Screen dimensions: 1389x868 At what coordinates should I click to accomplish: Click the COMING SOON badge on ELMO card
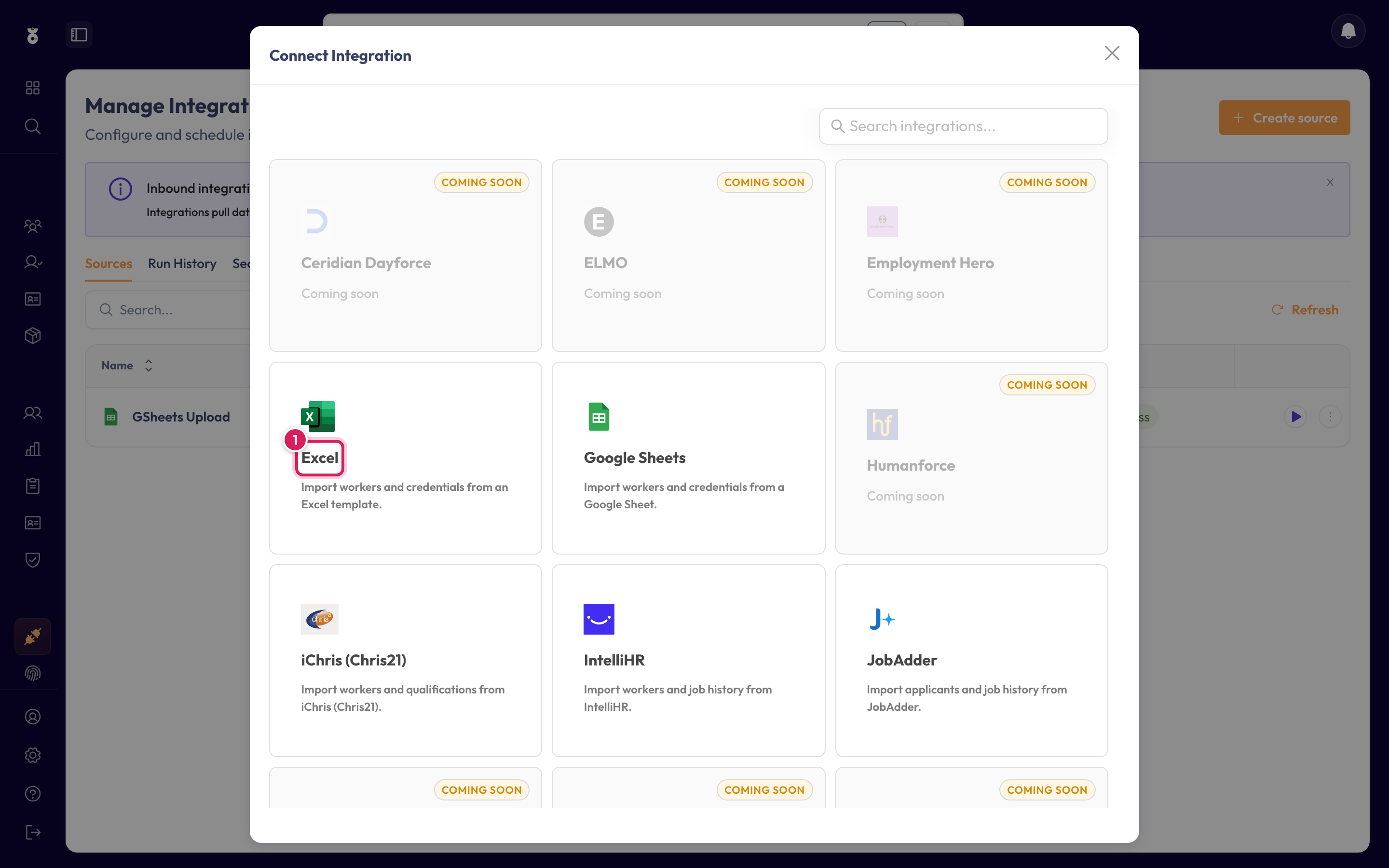tap(764, 183)
